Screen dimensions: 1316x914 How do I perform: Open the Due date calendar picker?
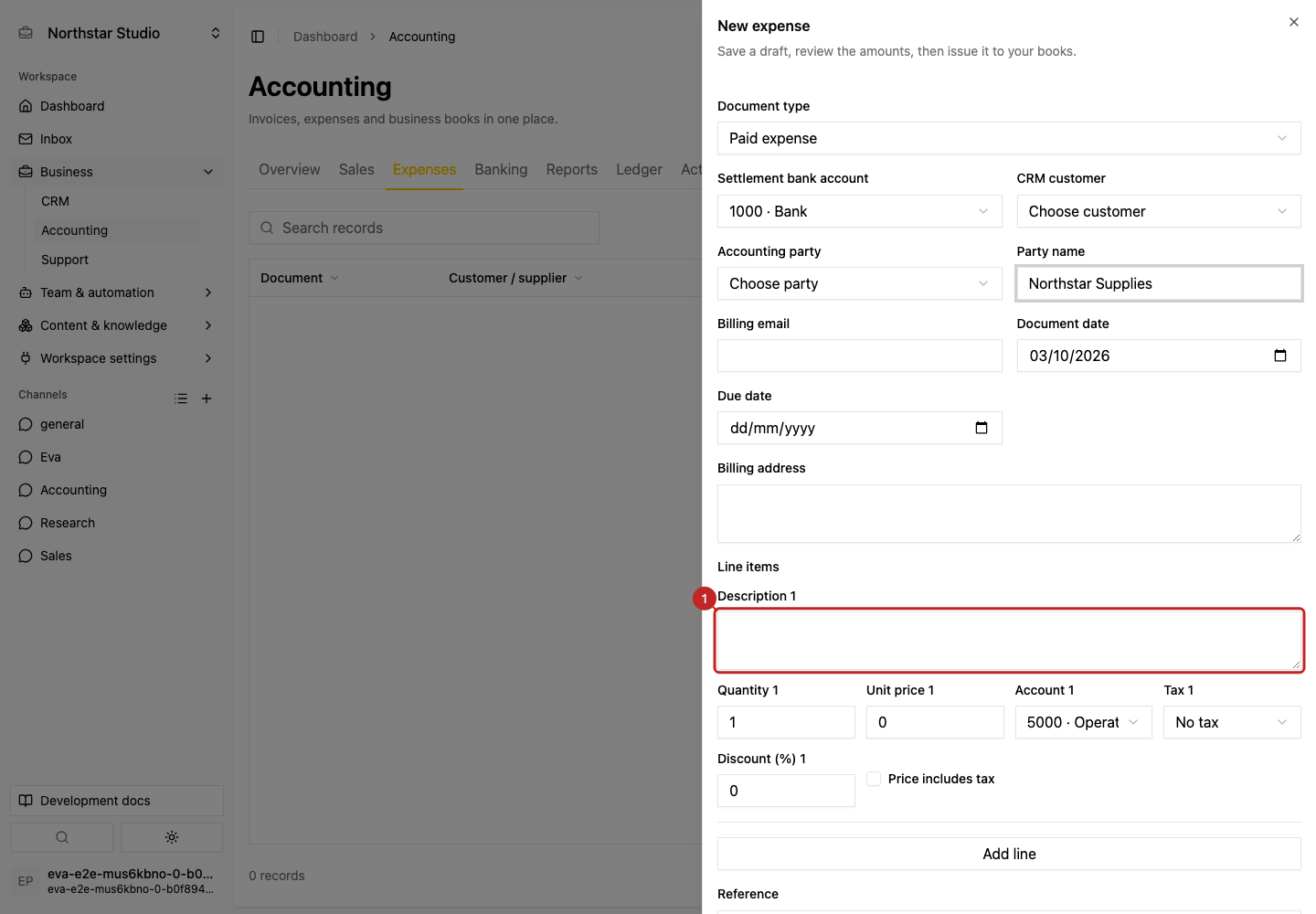[982, 428]
